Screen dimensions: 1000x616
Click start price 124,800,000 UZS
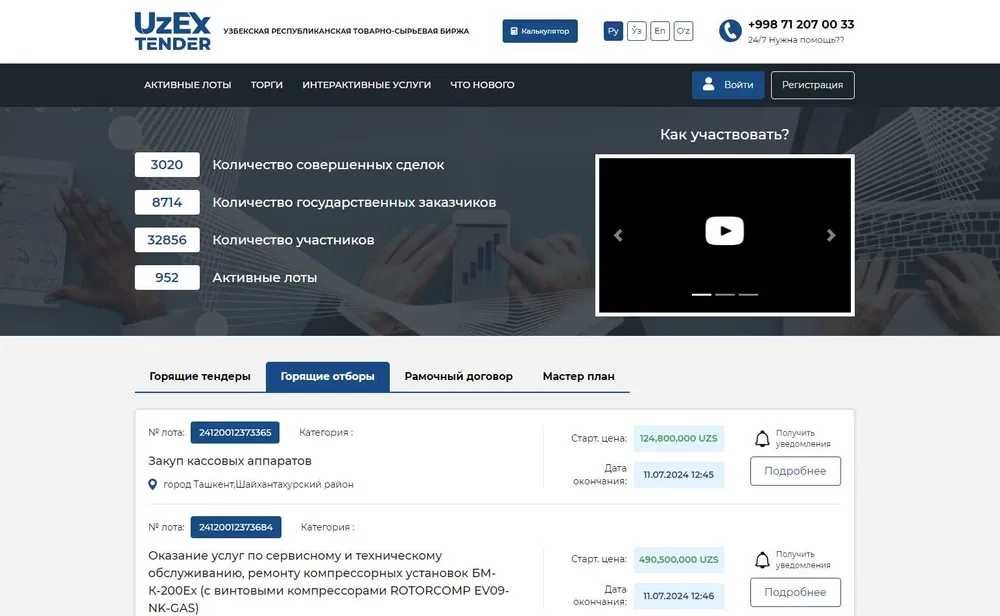click(679, 438)
